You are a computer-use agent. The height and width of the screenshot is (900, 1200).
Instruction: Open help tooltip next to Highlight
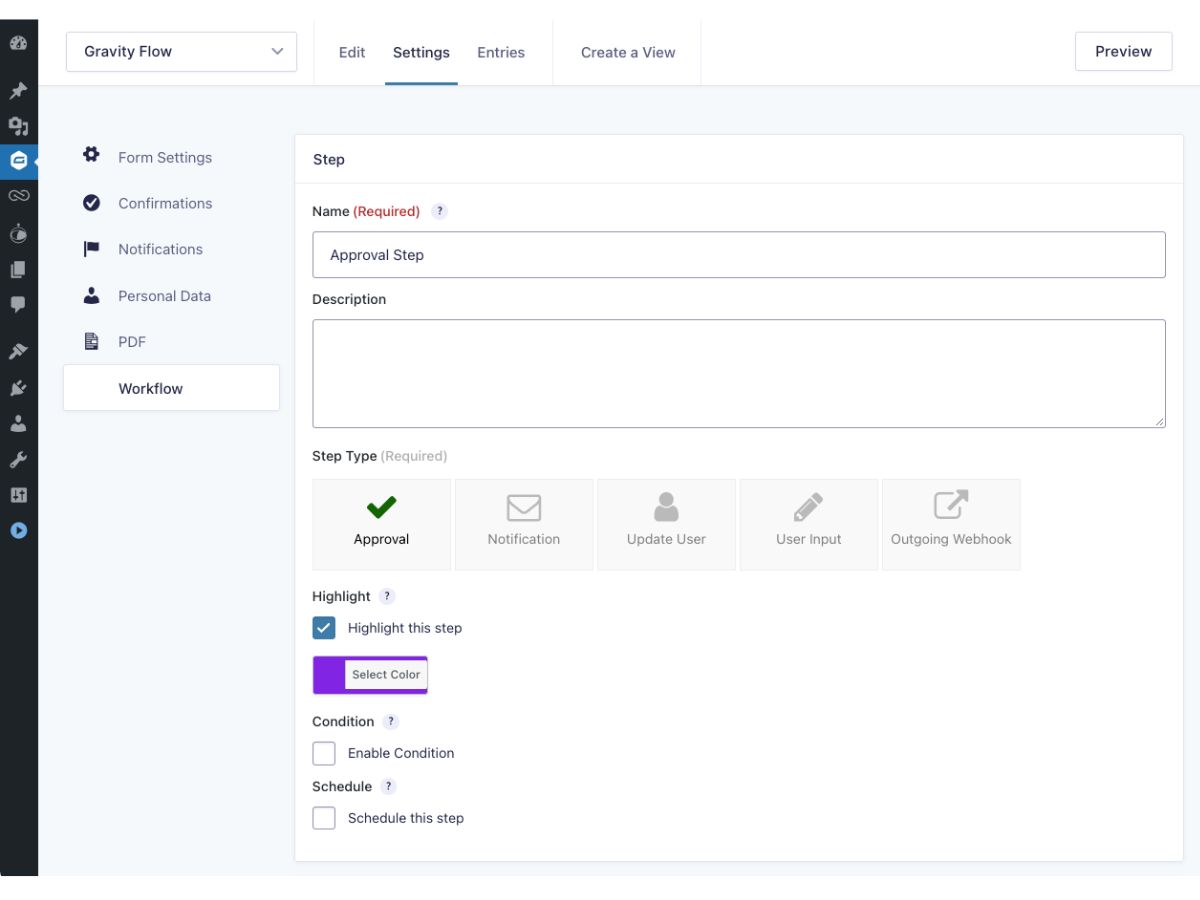pos(387,596)
